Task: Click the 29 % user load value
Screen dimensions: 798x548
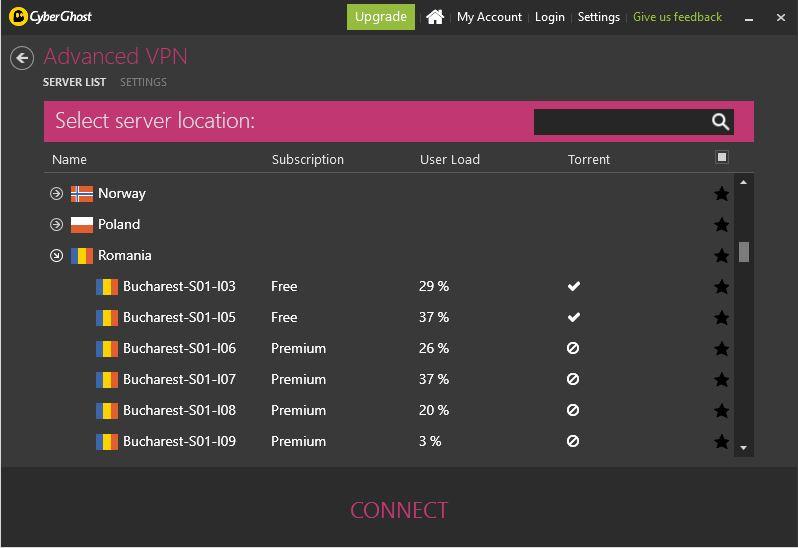Action: coord(434,286)
